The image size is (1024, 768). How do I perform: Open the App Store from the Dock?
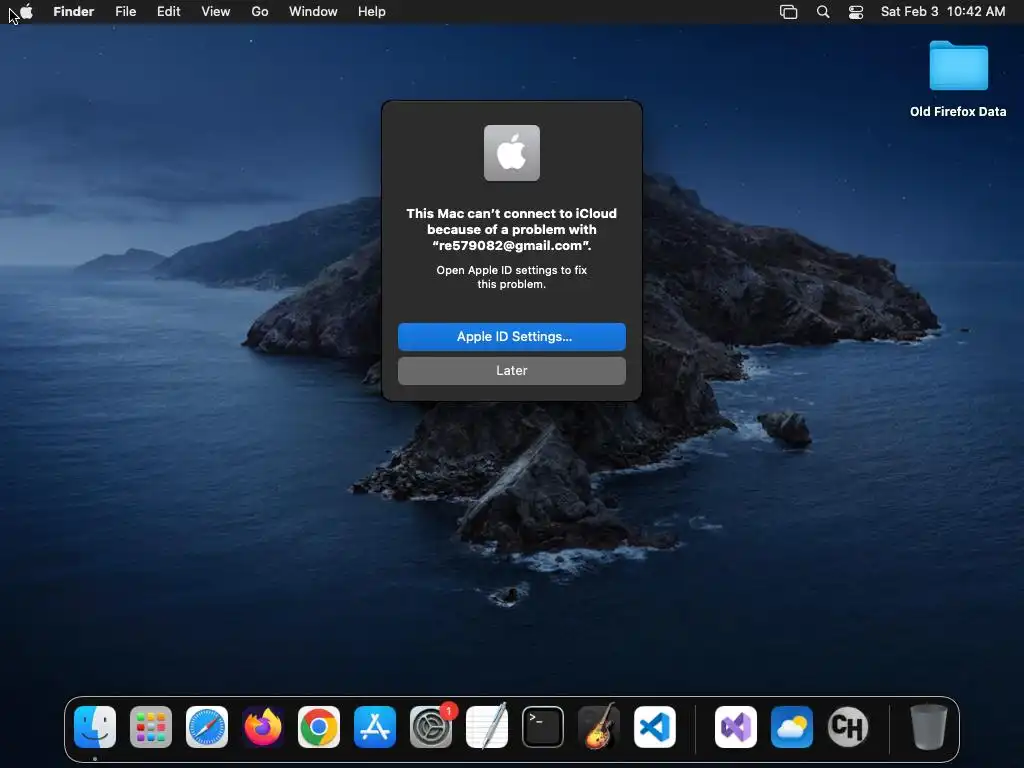click(x=375, y=727)
